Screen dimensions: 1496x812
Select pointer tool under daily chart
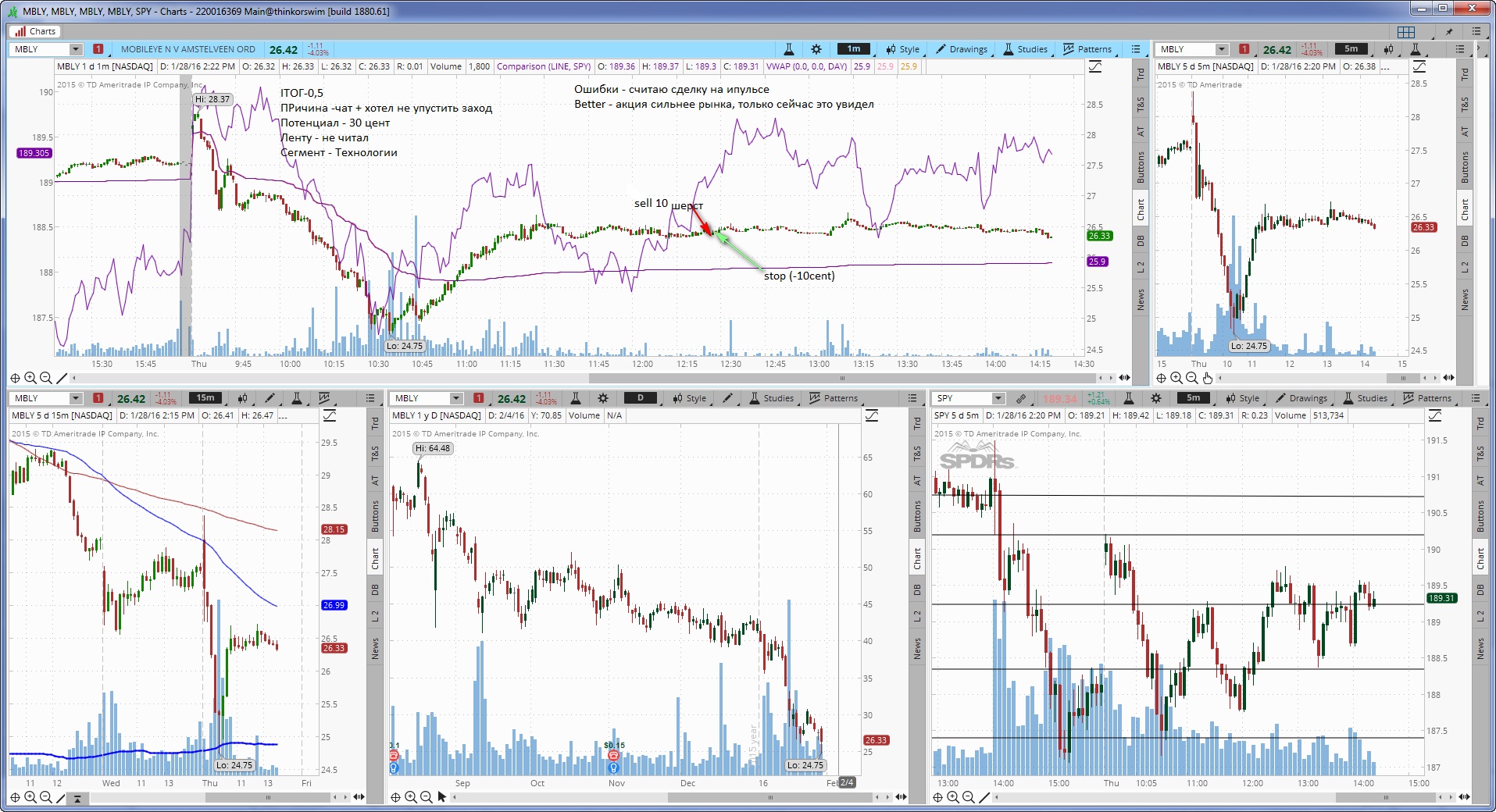[442, 797]
